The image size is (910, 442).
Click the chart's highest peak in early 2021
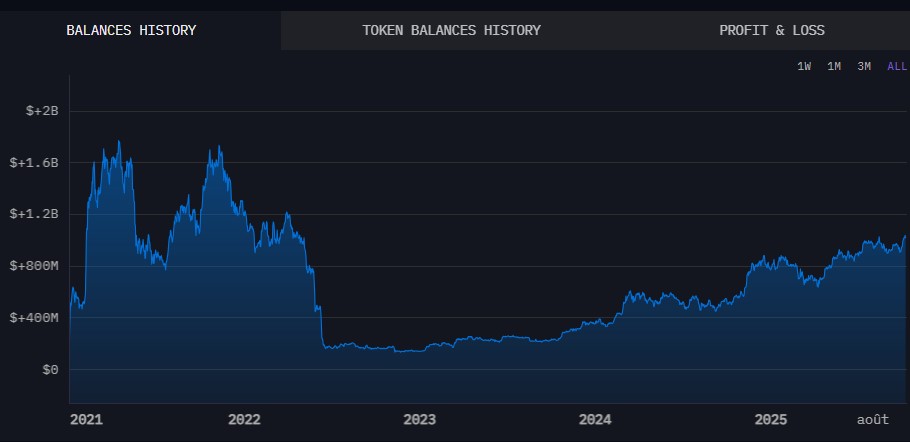point(119,142)
